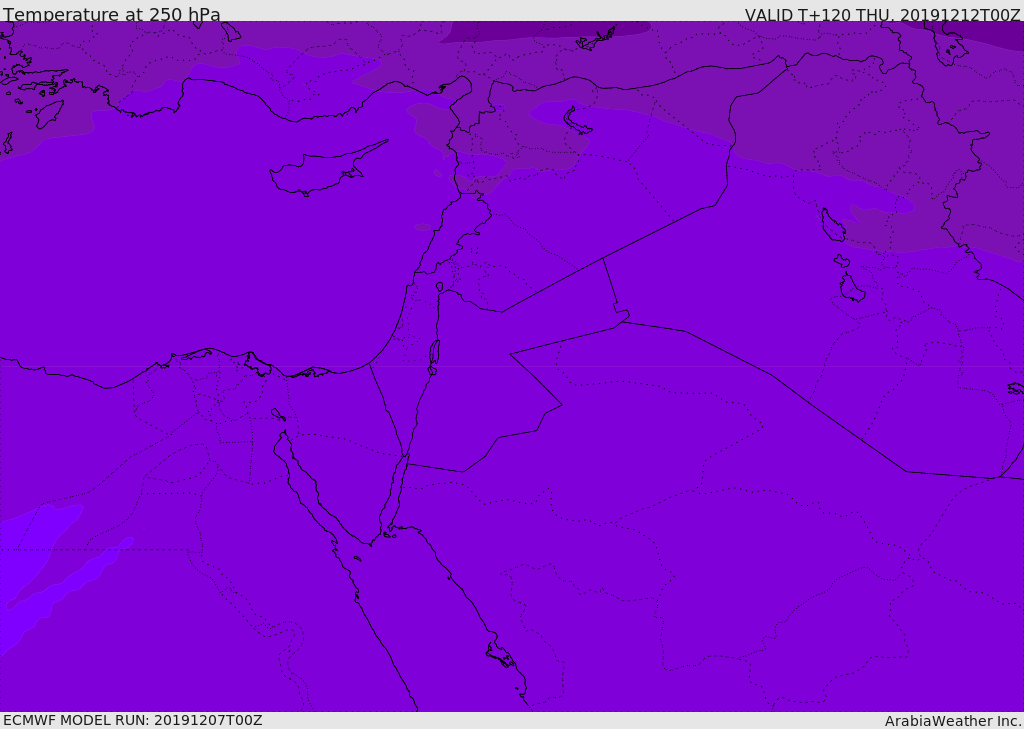Click the 'ECMWF MODEL RUN: 20191207T00Z' text

133,721
